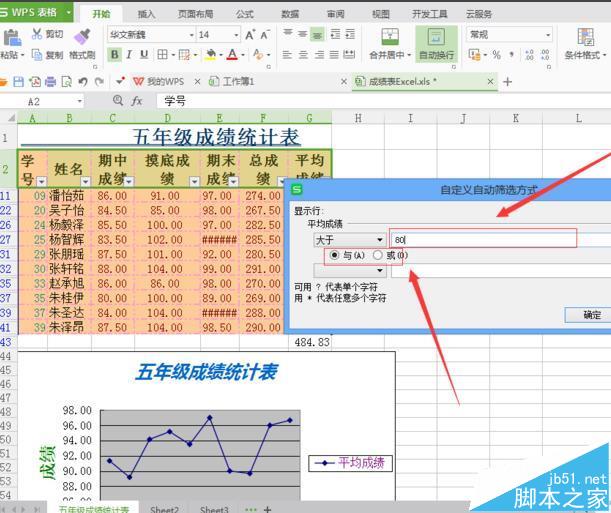Close the 成绩表Excel.xls tab
611x513 pixels.
[x=490, y=81]
